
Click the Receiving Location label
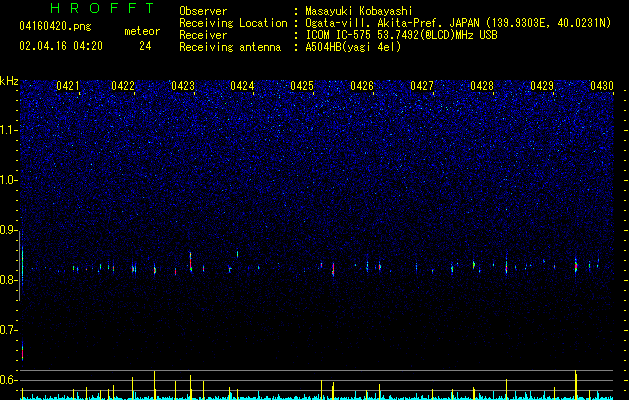coord(233,23)
